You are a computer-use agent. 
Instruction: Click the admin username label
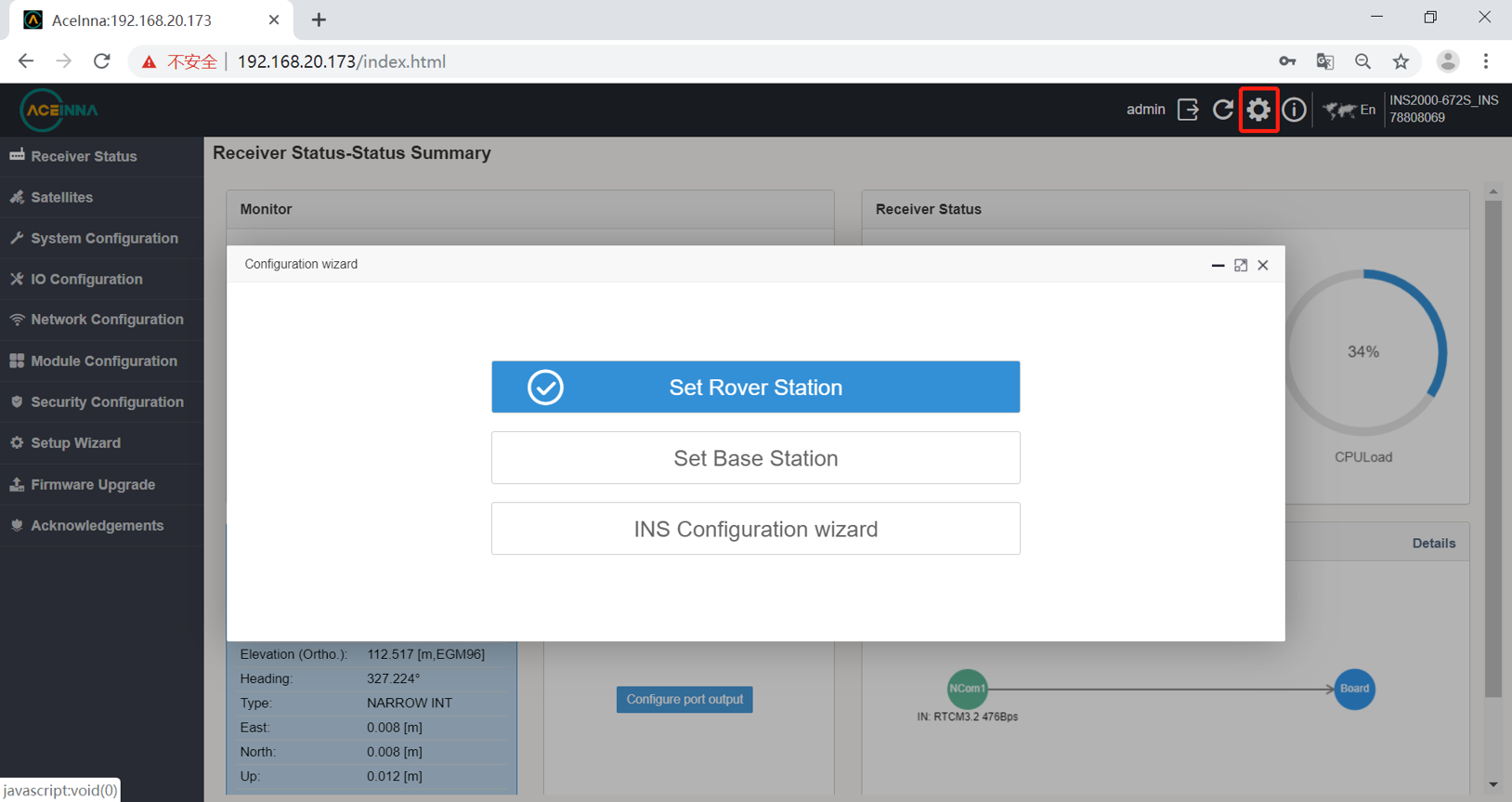point(1145,110)
